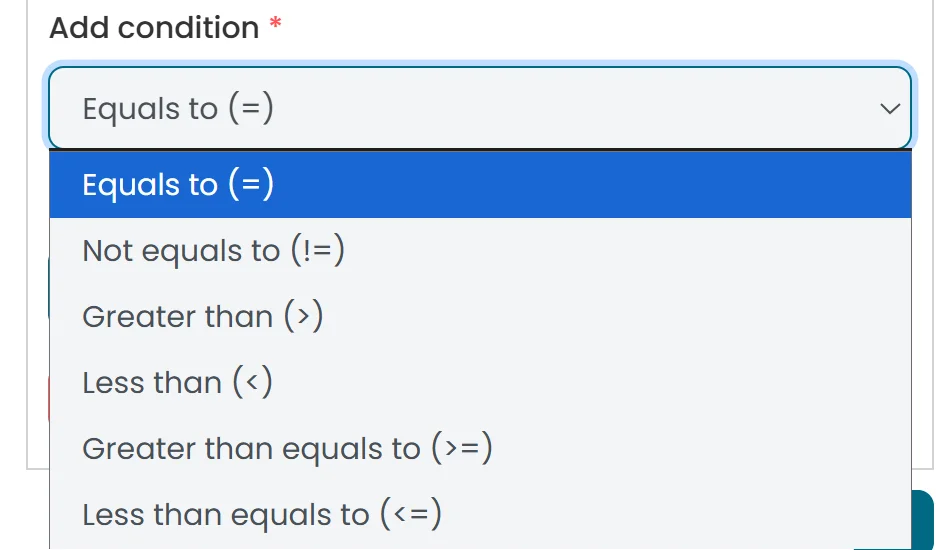Click the selected 'Equals to (=)' field text
This screenshot has width=952, height=550.
(178, 108)
